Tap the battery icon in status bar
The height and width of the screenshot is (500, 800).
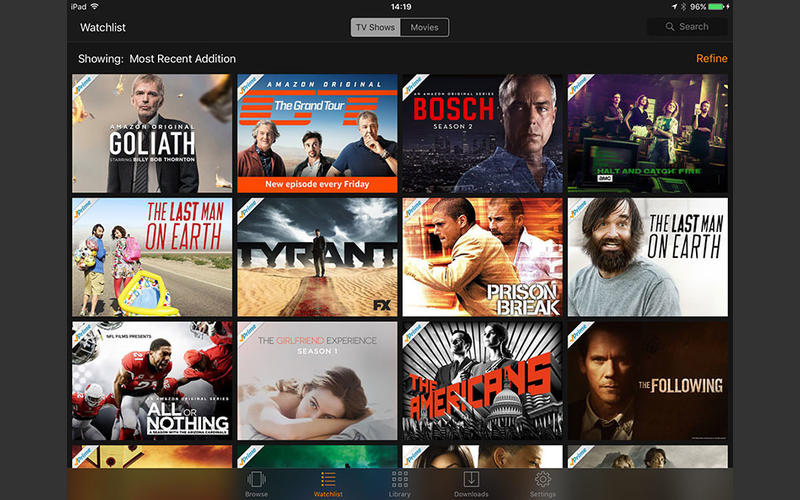[717, 7]
